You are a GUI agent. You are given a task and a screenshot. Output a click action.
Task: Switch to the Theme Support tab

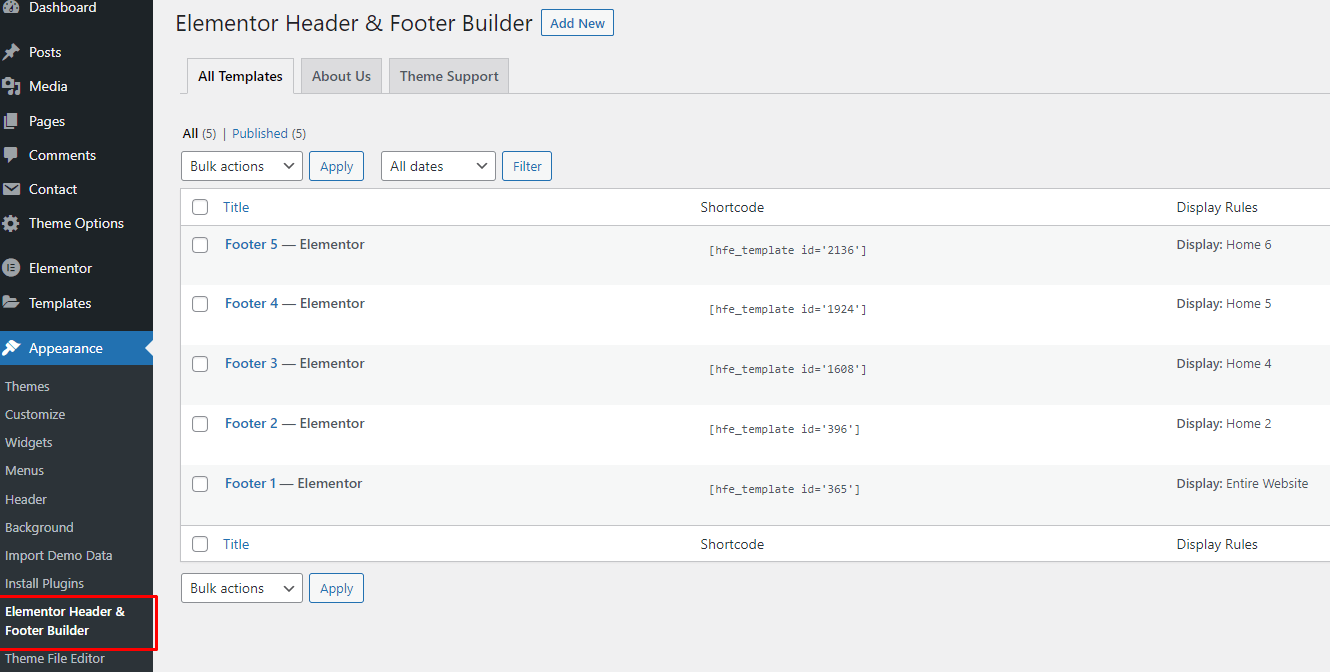tap(449, 76)
